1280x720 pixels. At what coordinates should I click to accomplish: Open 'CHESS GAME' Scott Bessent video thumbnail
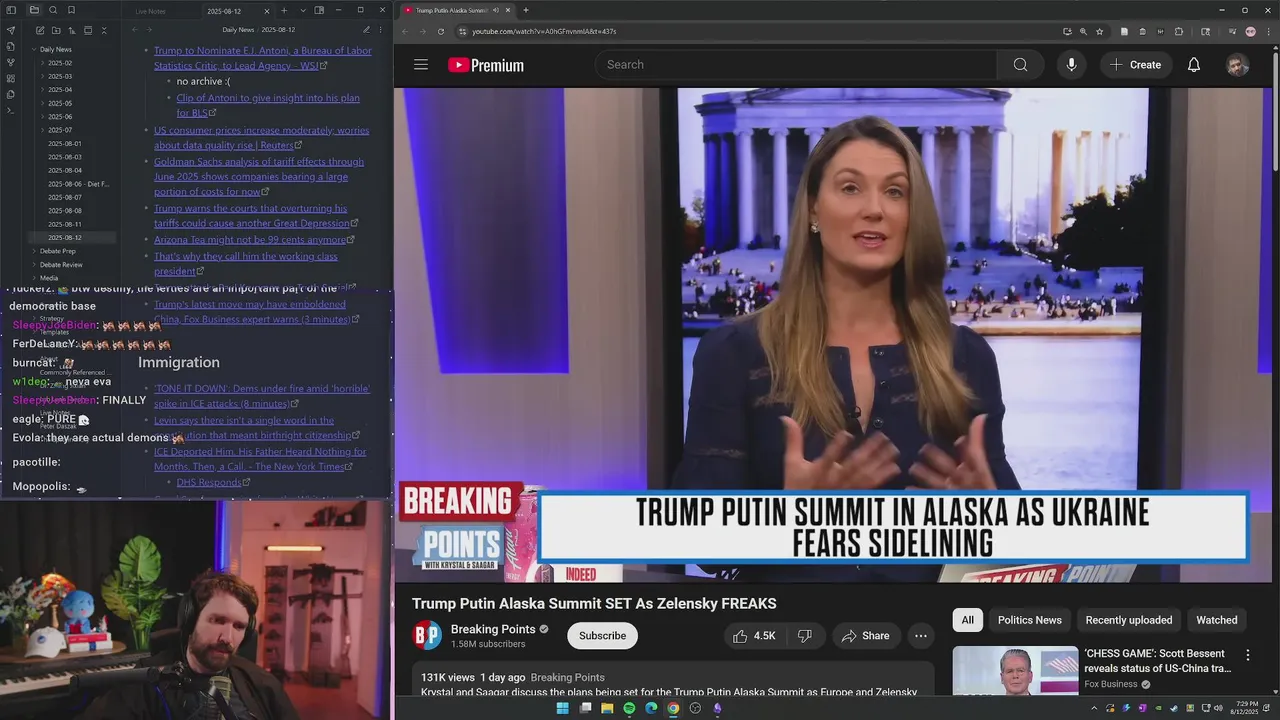click(x=1015, y=671)
